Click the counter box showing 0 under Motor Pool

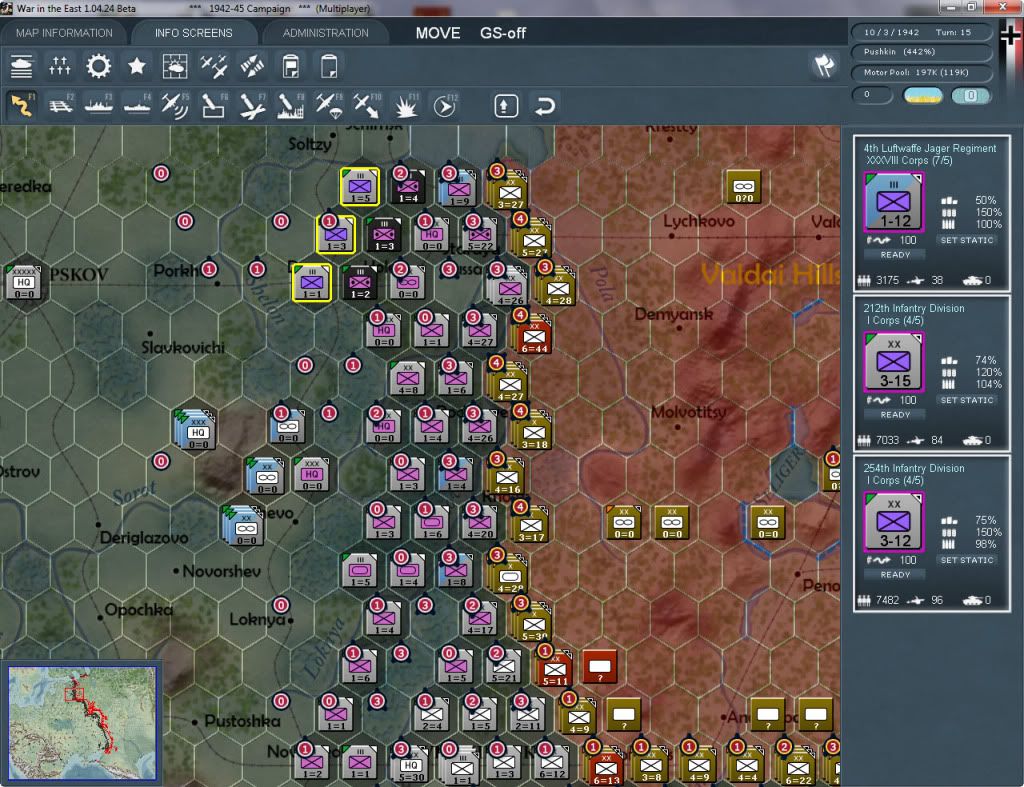coord(872,95)
